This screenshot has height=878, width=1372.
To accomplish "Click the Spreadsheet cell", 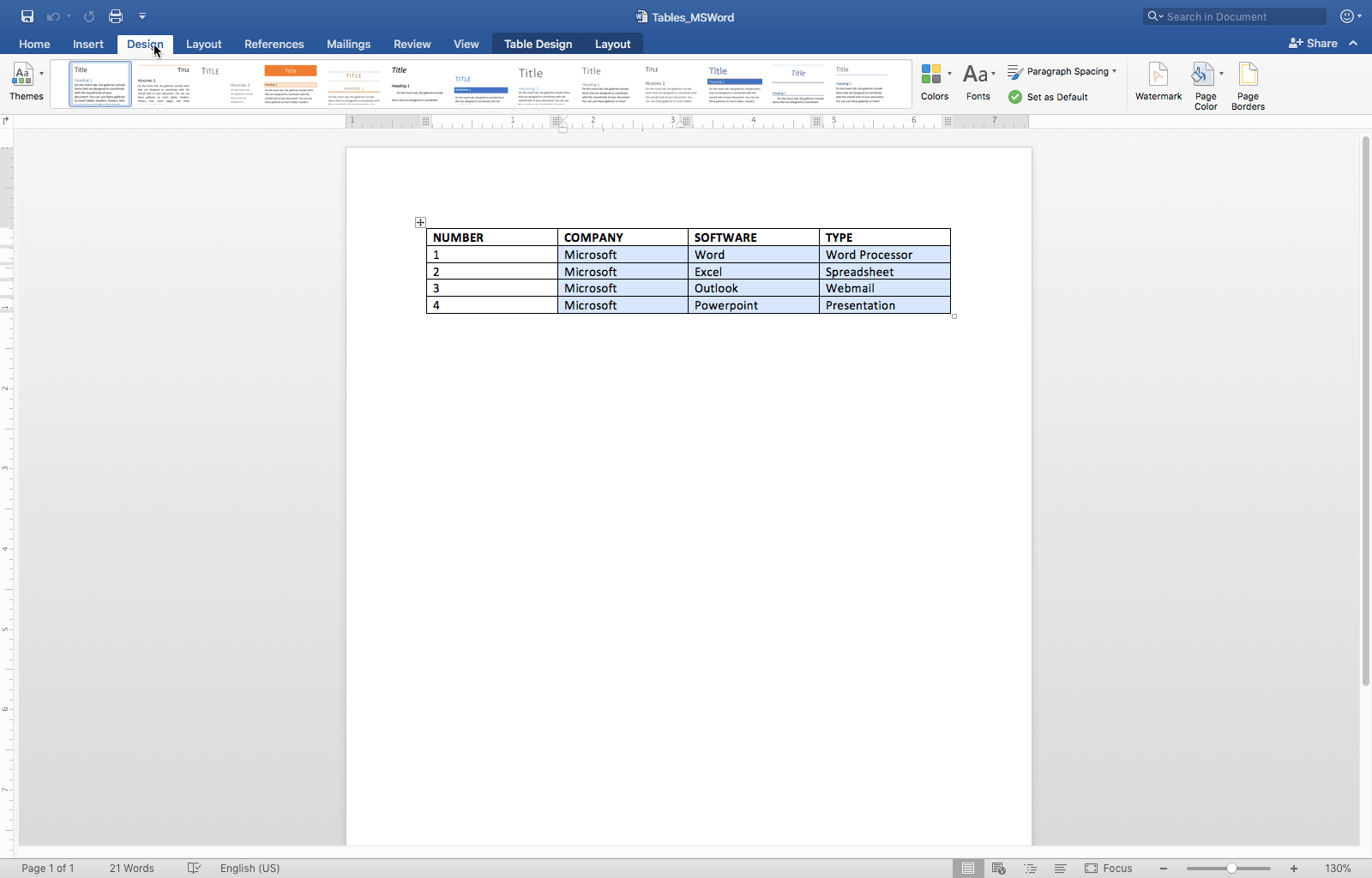I will coord(885,272).
